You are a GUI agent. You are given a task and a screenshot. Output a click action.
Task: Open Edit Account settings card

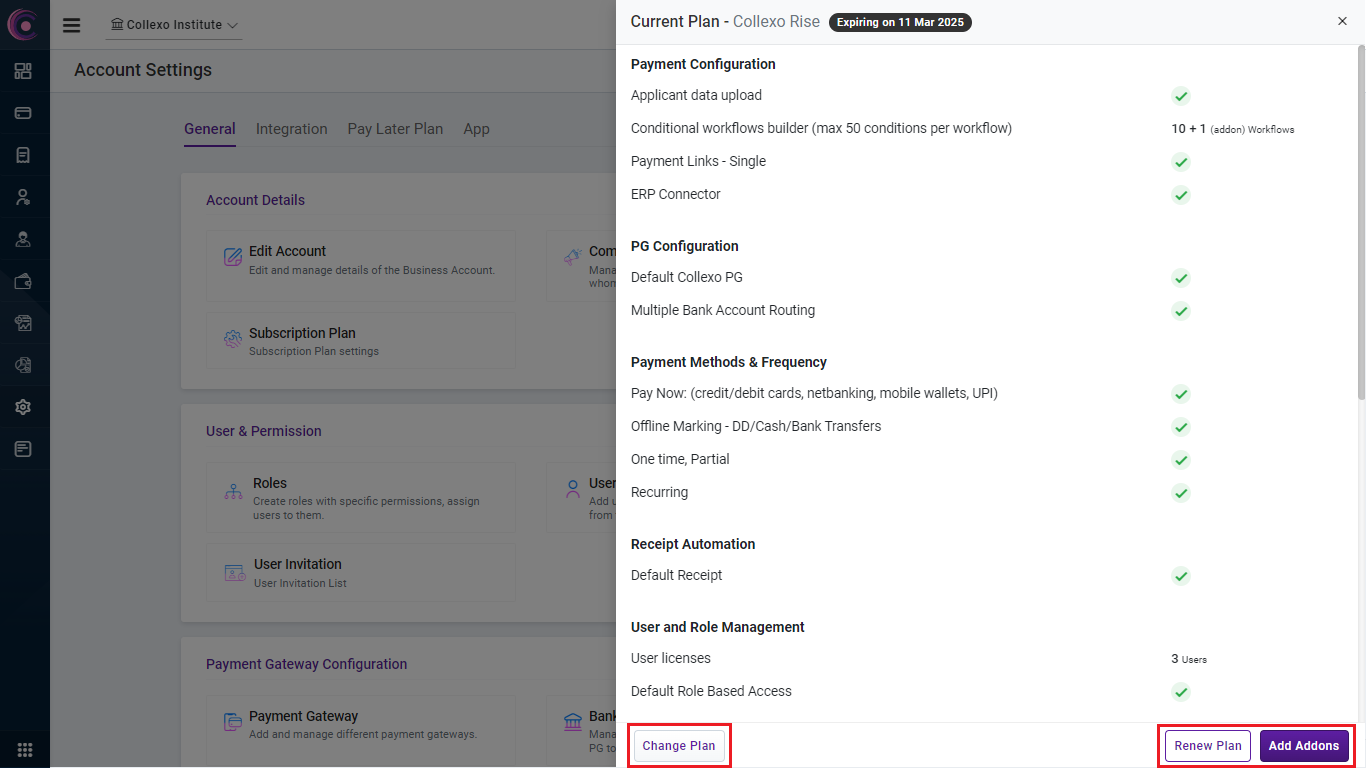[360, 260]
